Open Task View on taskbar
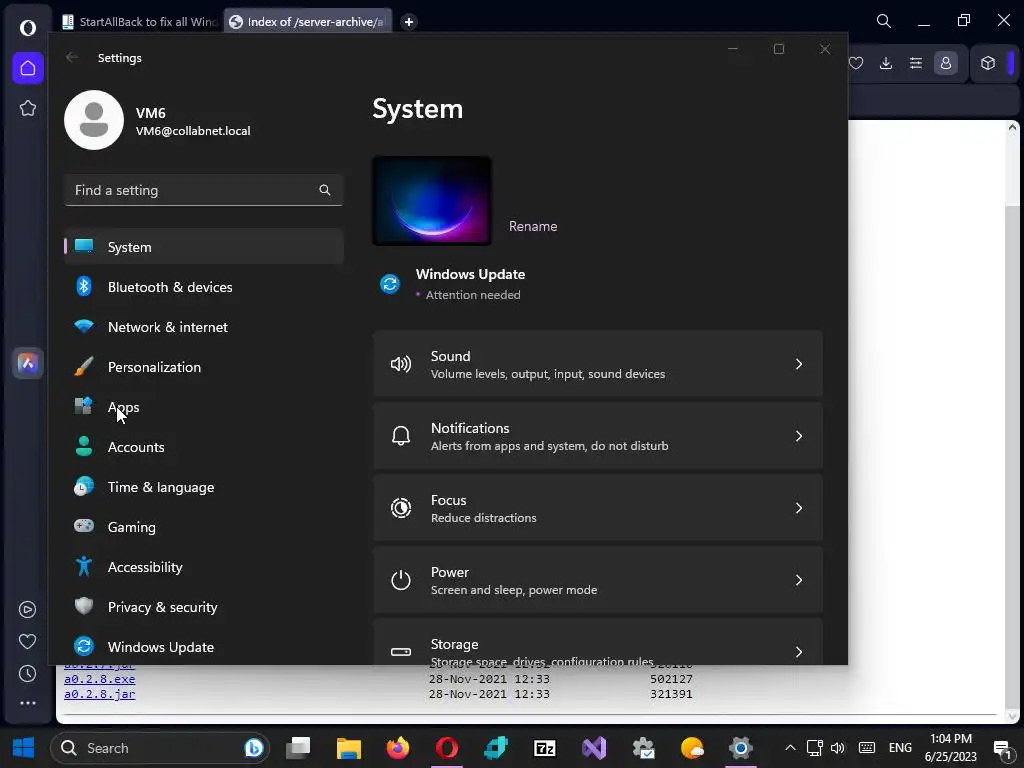 [298, 748]
